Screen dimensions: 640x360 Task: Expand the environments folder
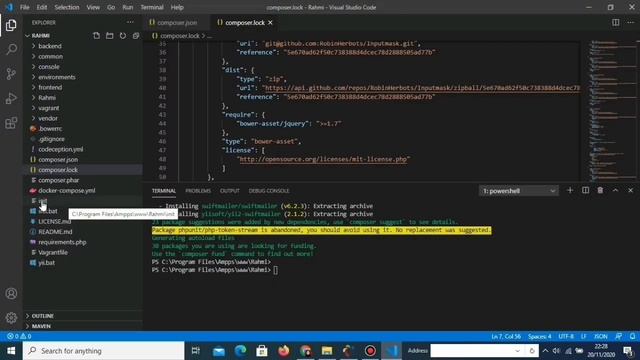pyautogui.click(x=57, y=77)
